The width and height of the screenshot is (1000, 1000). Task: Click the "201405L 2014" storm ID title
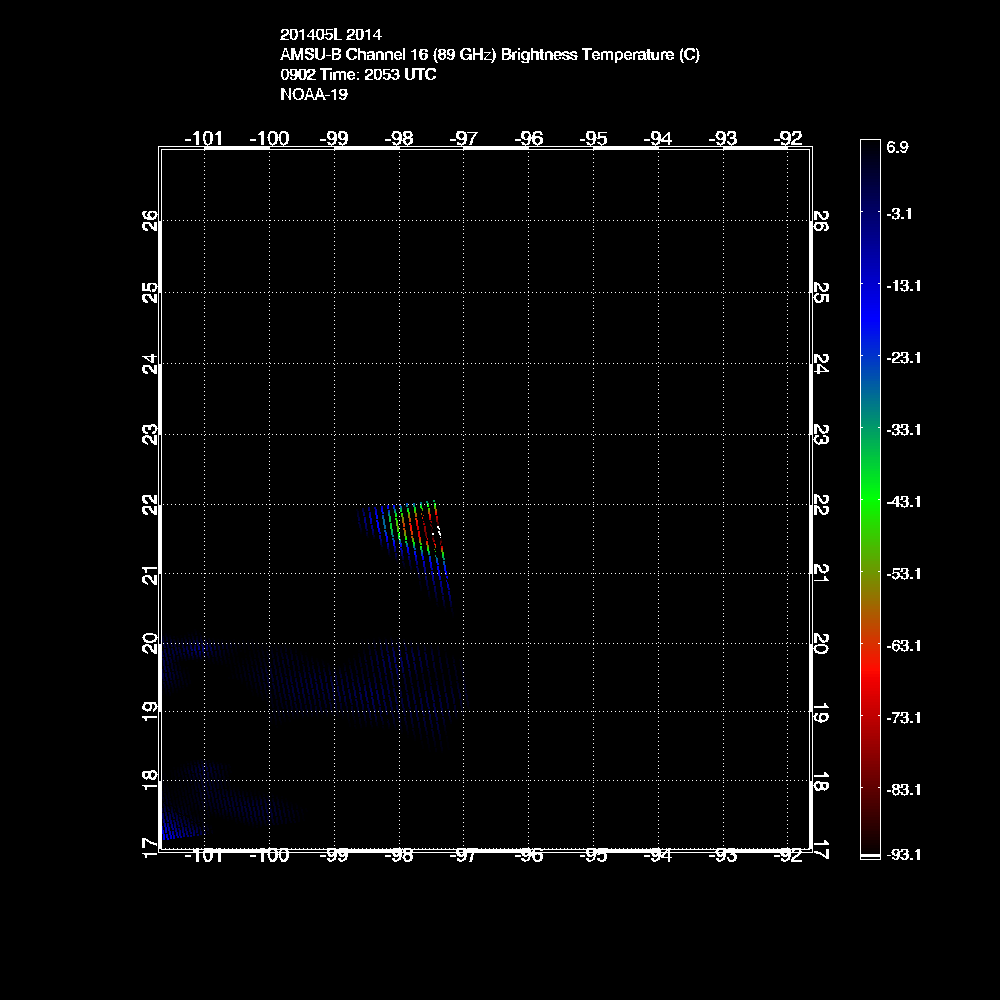[x=330, y=35]
